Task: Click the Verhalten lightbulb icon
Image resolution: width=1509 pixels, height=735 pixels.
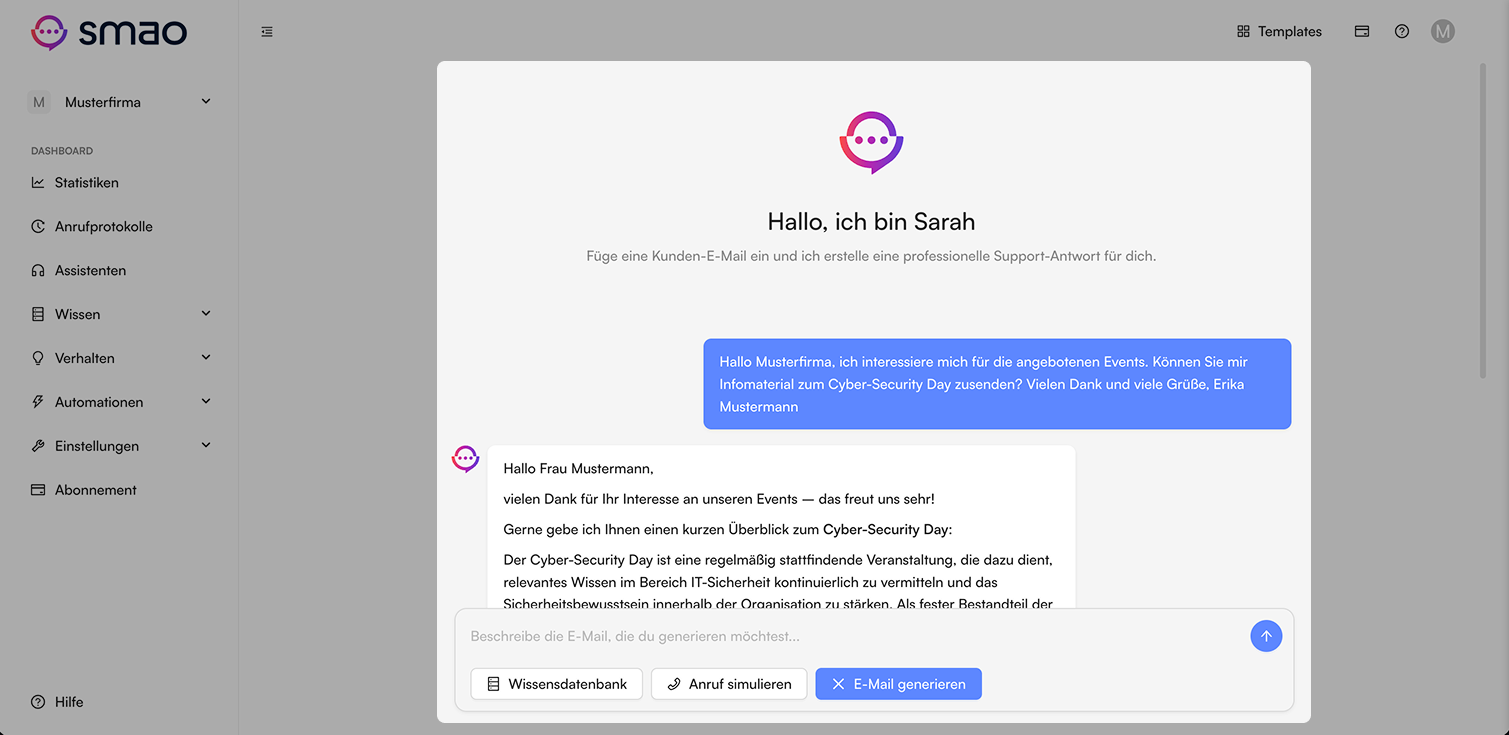Action: click(38, 358)
